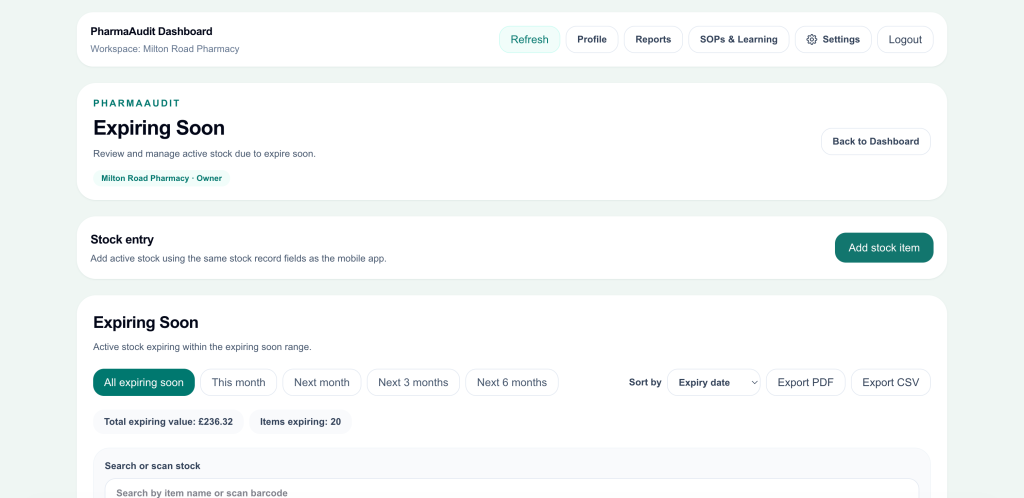Click Add stock item button
1024x498 pixels.
click(884, 248)
